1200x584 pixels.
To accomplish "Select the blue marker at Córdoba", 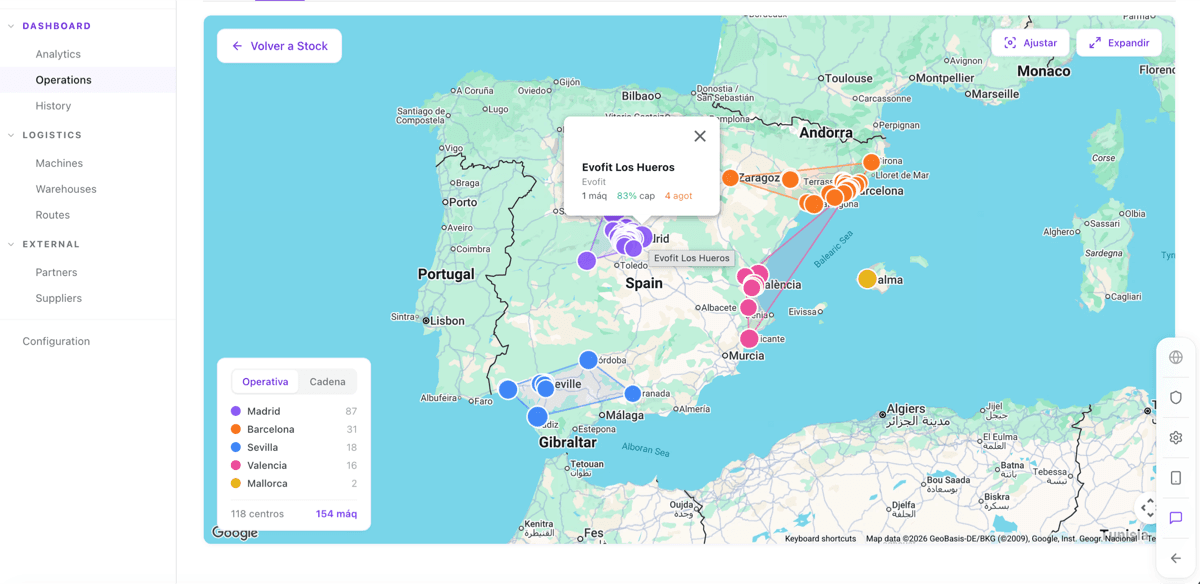I will (588, 360).
